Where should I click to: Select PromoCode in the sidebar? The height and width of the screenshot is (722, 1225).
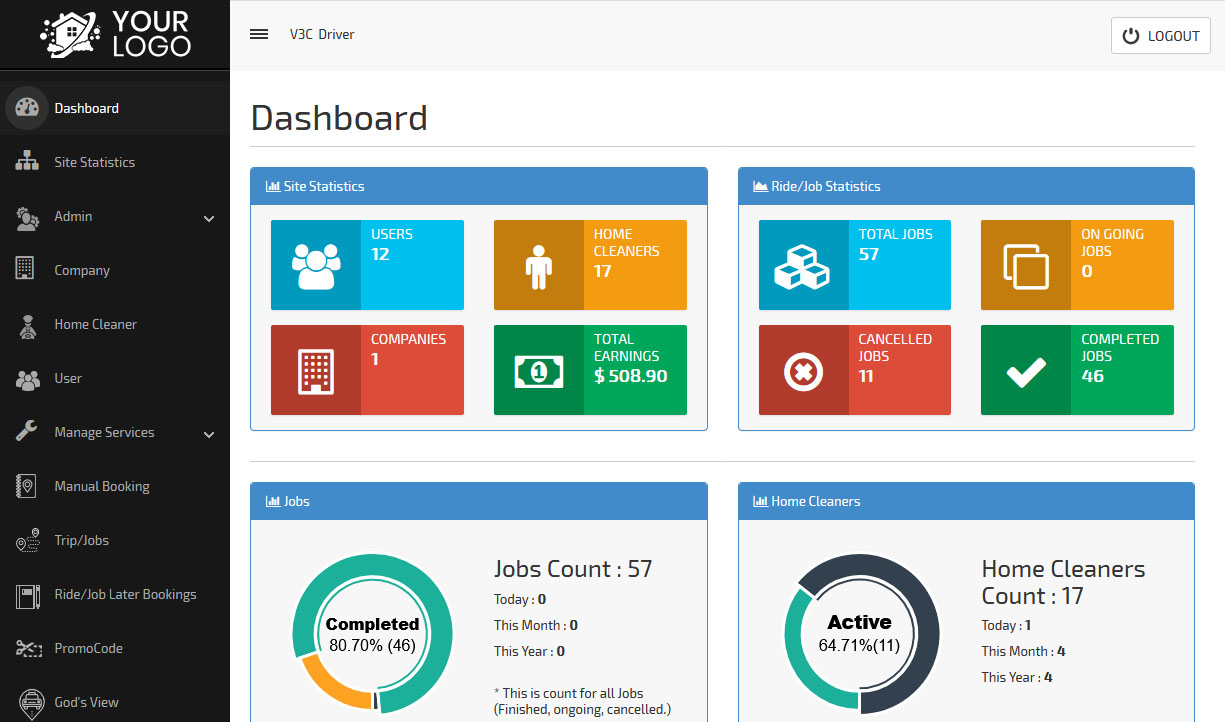click(115, 648)
